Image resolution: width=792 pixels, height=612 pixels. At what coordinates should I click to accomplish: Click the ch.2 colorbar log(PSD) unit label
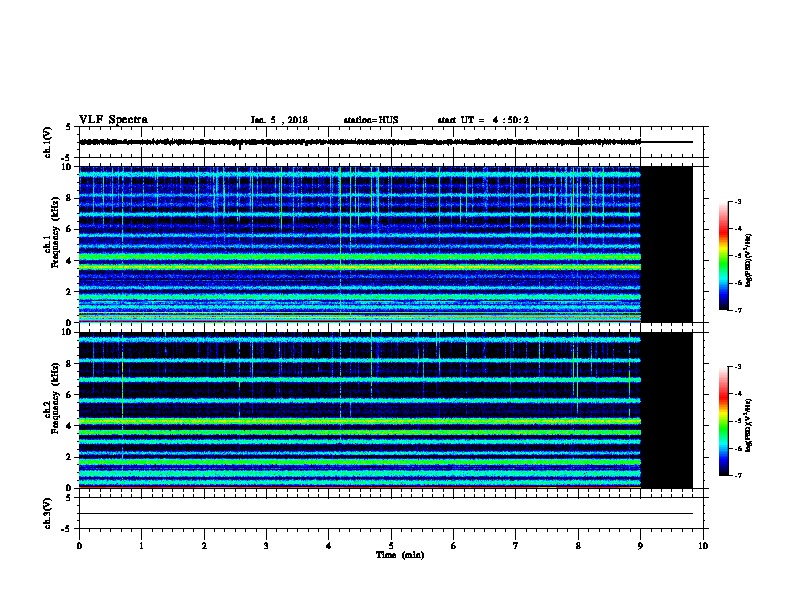[748, 425]
